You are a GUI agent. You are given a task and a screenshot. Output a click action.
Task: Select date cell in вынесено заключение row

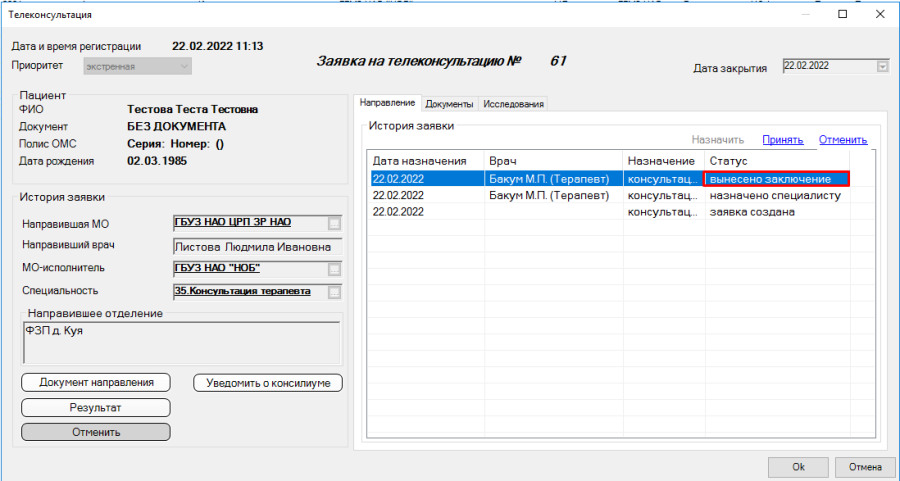tap(426, 179)
